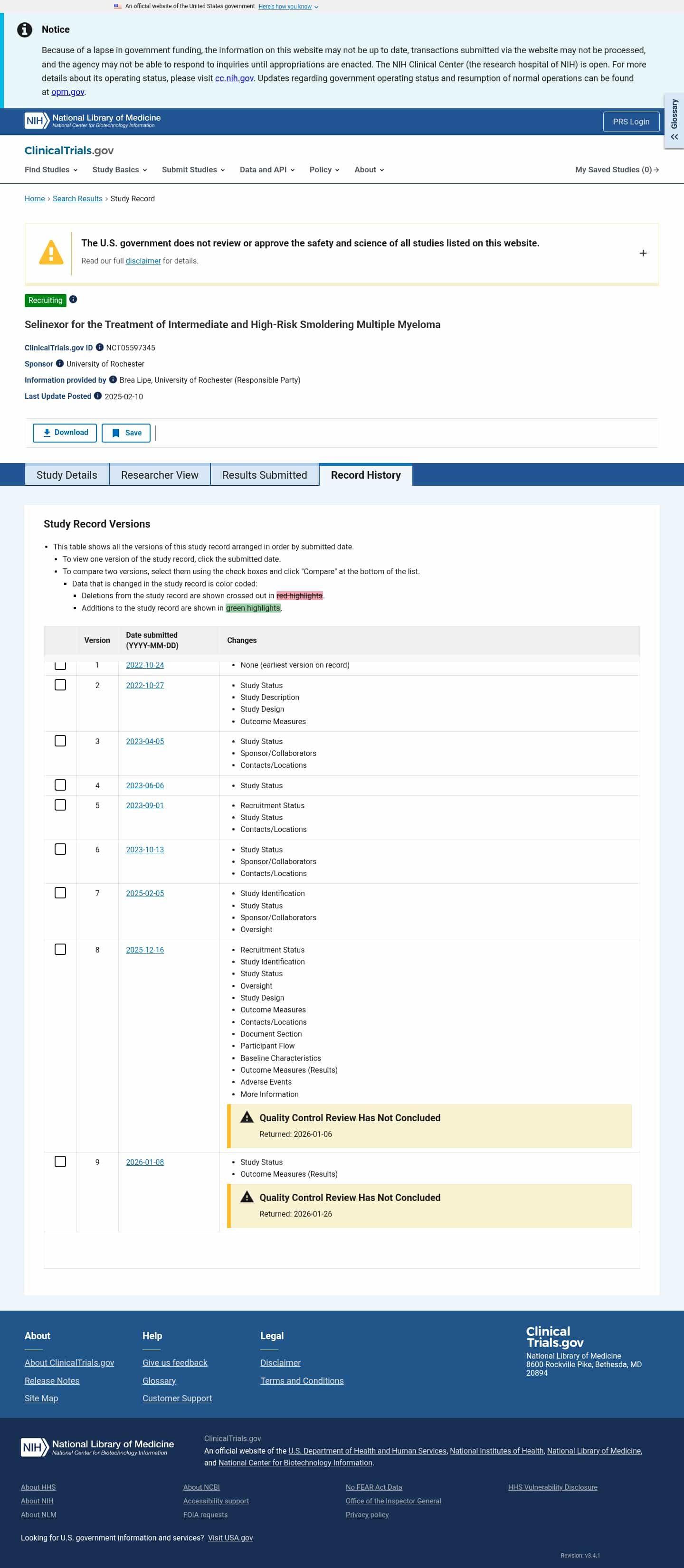Expand the Find Studies menu

click(x=51, y=170)
